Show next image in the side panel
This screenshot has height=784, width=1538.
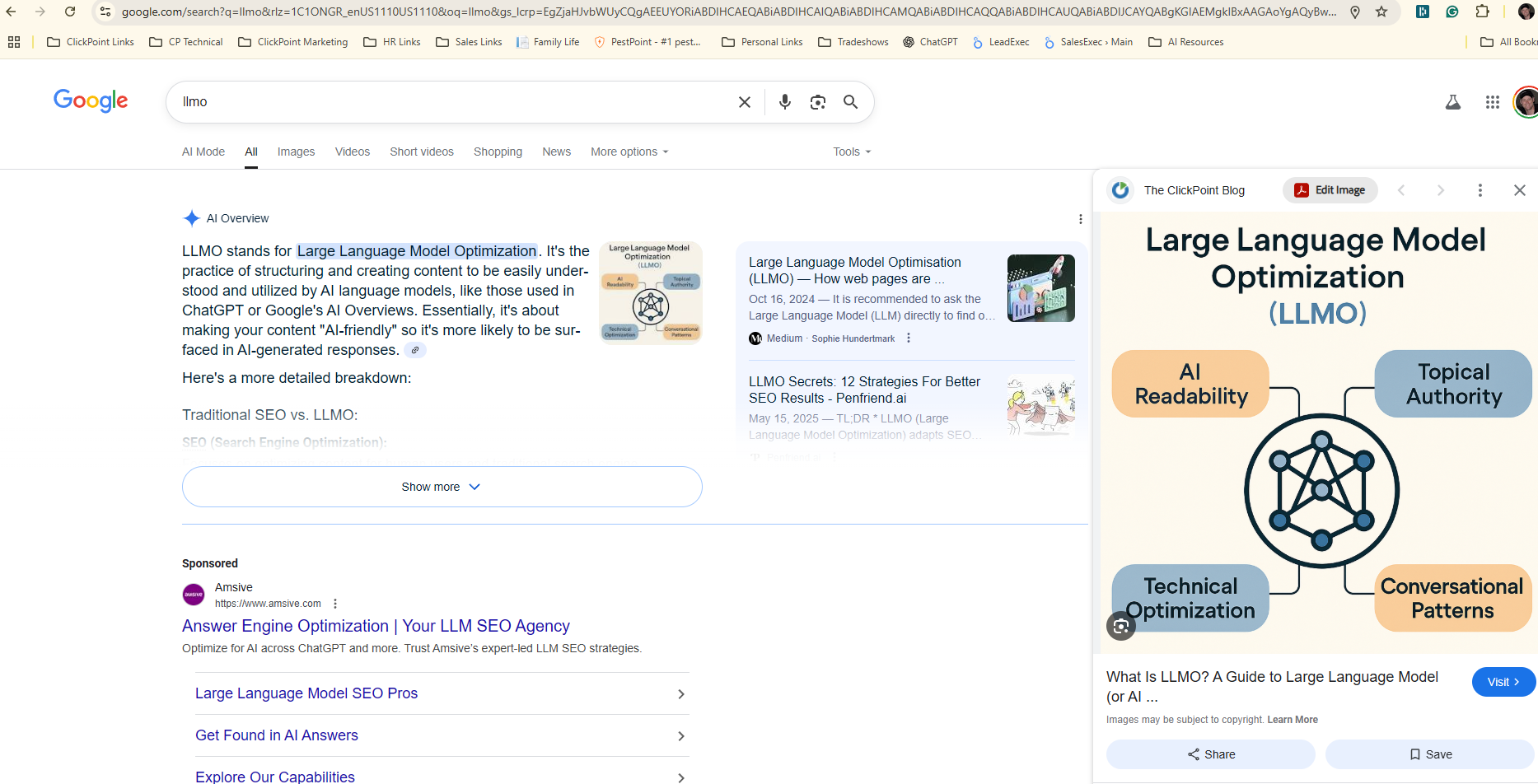(1441, 190)
